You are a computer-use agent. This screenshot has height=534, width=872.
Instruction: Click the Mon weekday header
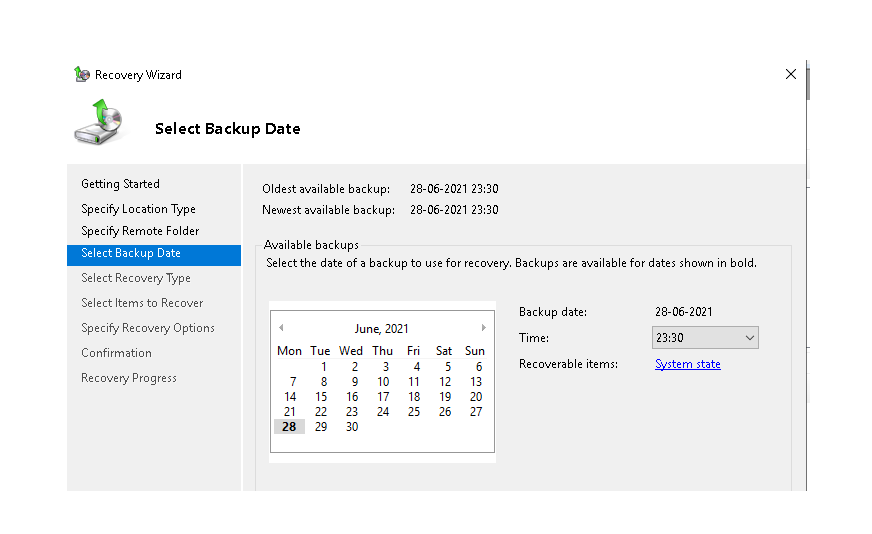(x=289, y=351)
